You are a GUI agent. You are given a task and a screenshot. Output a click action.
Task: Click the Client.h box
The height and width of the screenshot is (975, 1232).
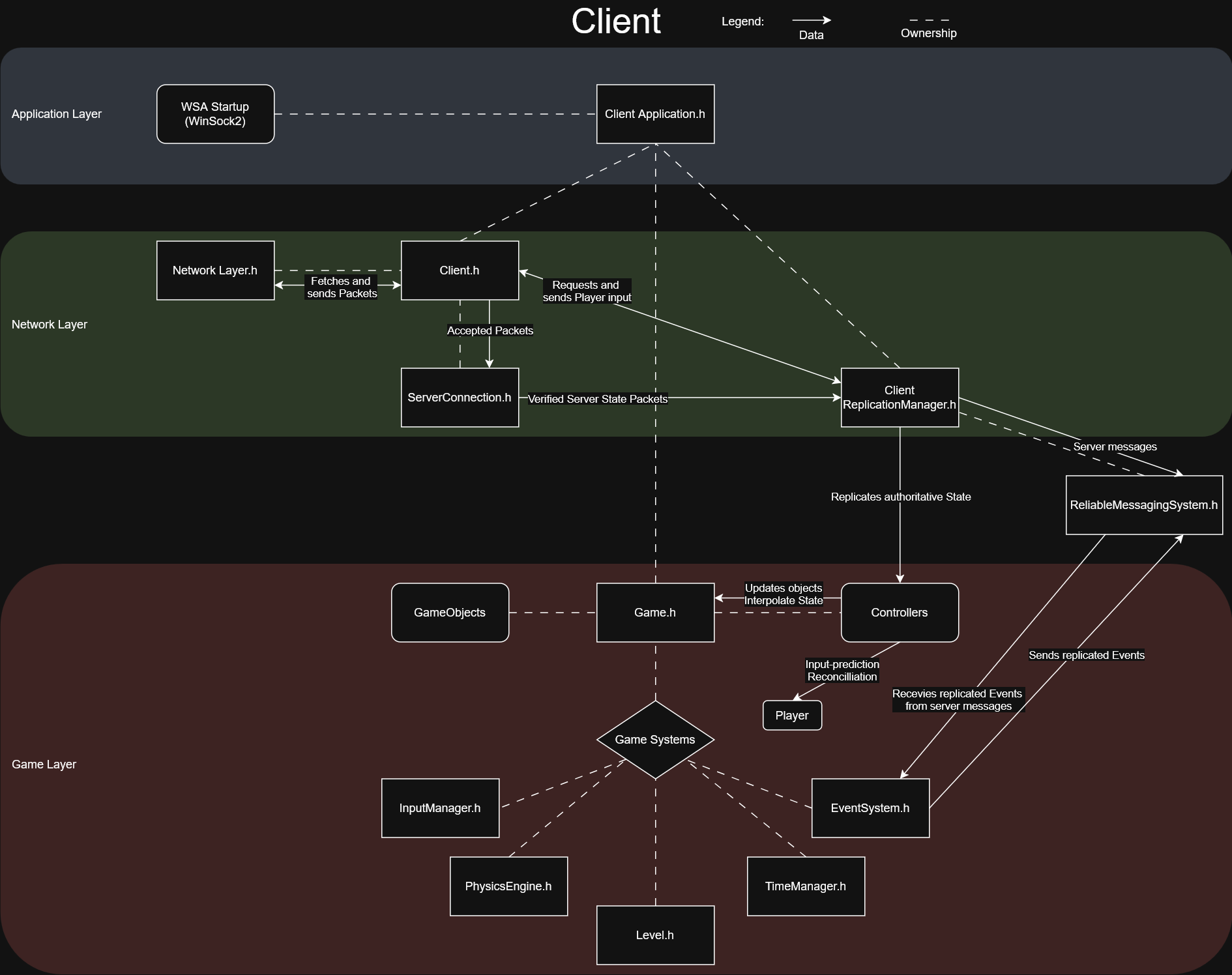tap(460, 270)
